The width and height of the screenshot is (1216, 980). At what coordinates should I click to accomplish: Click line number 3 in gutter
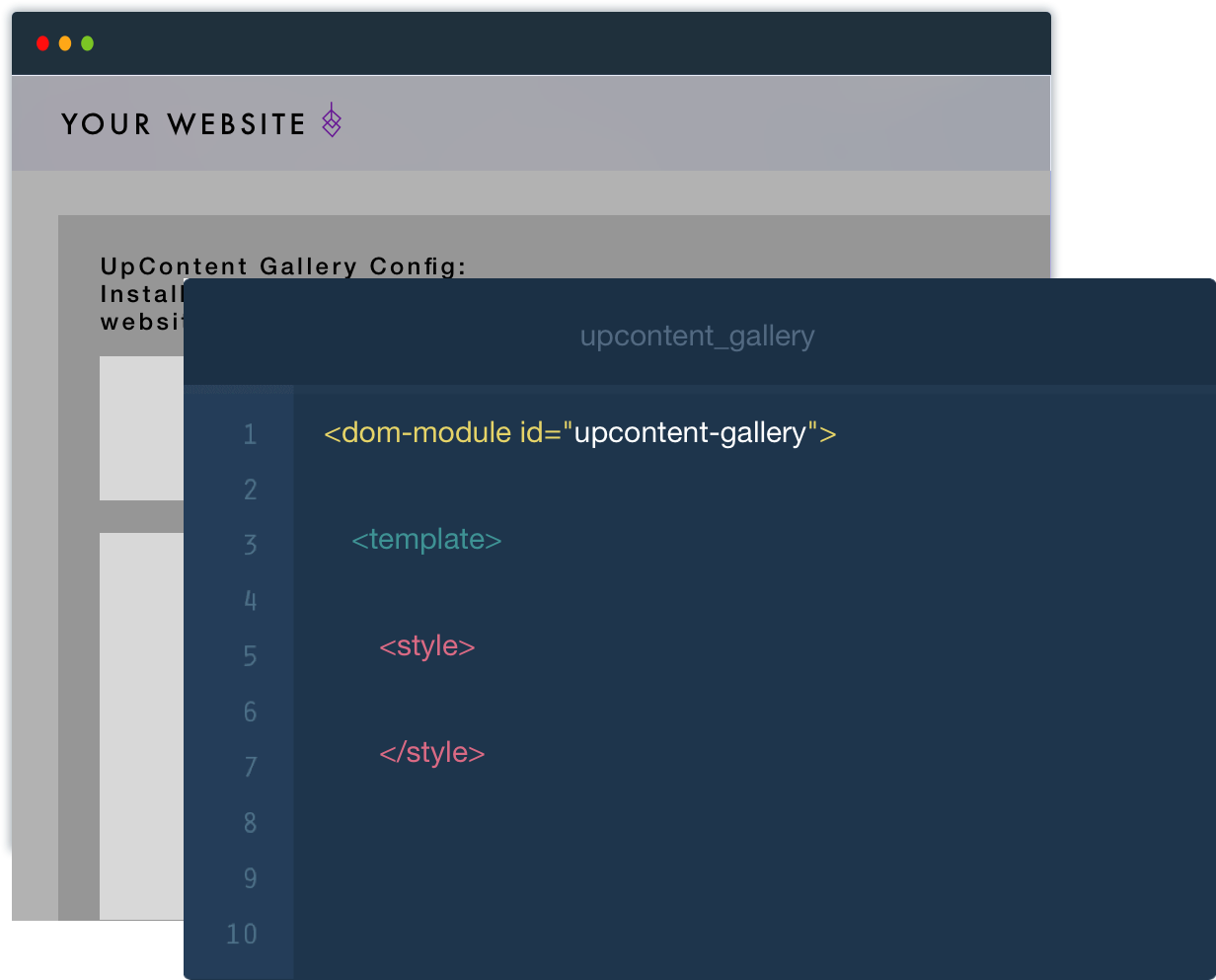click(x=250, y=545)
